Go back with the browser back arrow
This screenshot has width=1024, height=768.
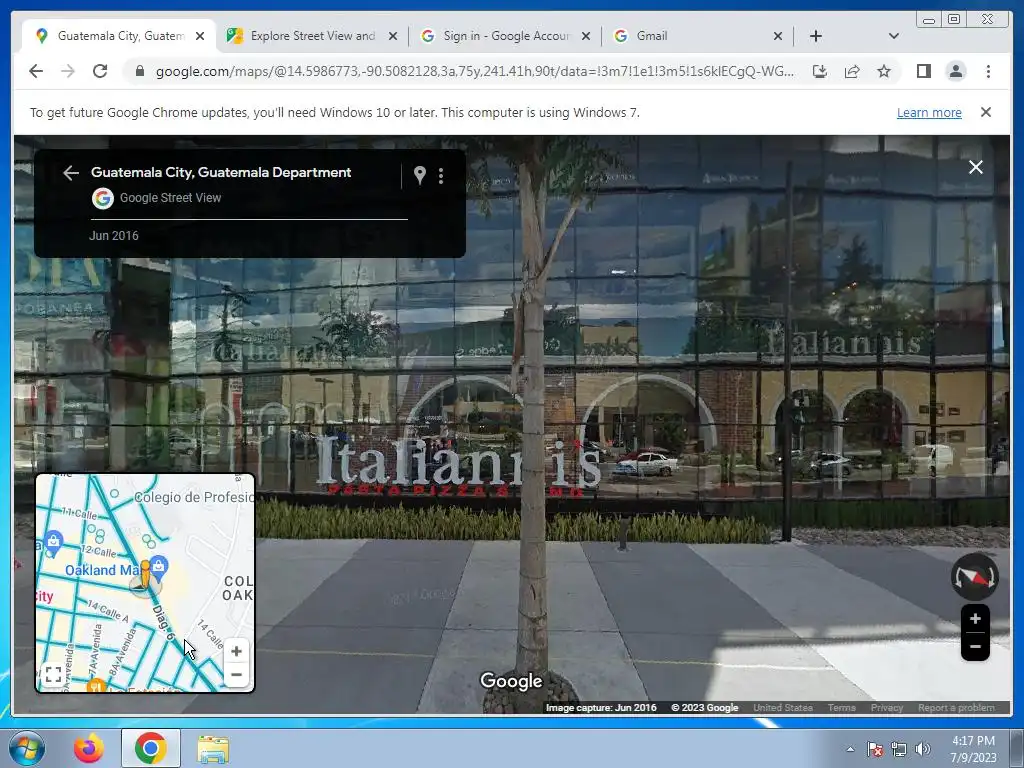[x=36, y=71]
